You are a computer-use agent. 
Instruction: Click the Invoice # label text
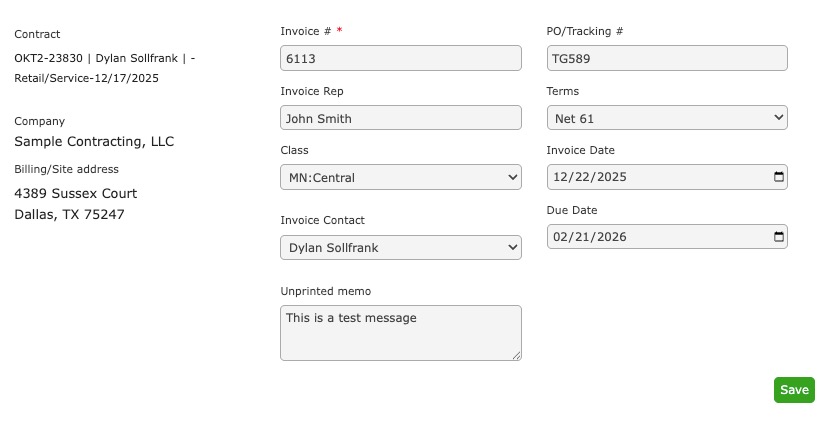306,31
